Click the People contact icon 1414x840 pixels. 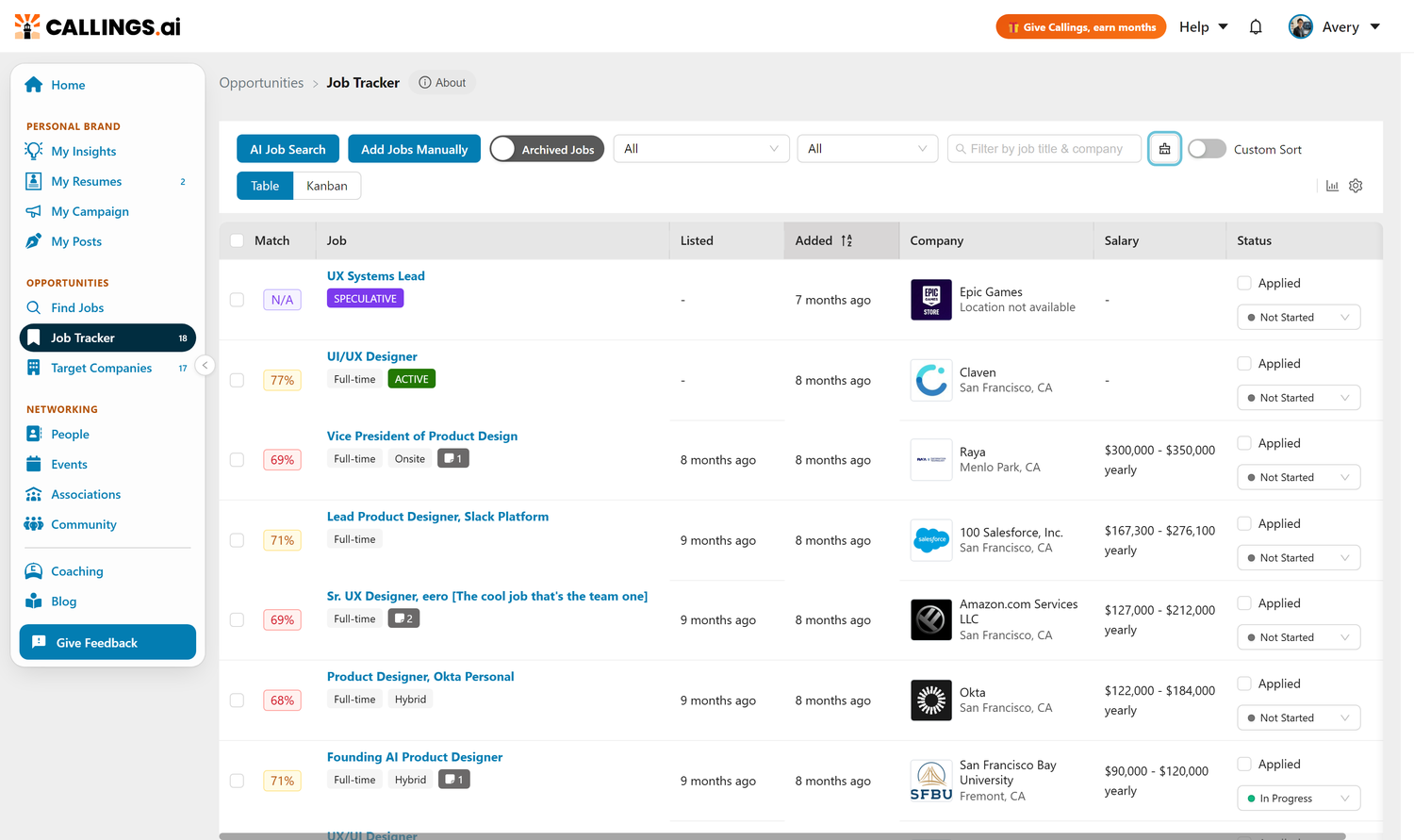coord(34,434)
